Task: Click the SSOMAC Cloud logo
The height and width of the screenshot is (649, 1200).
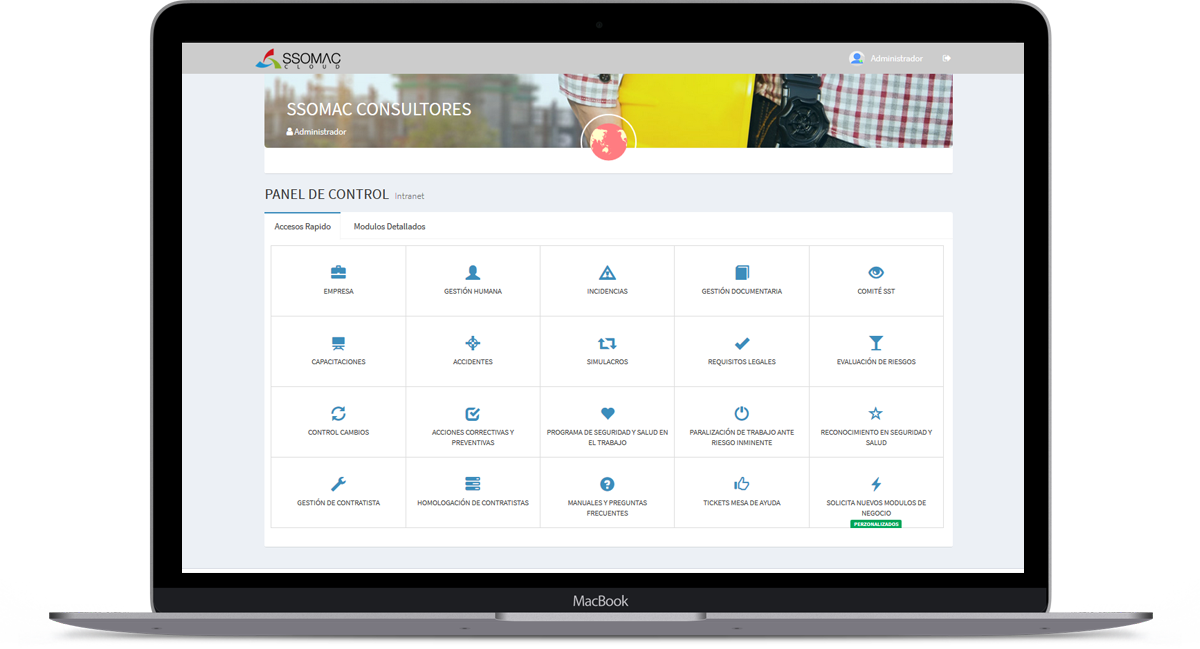Action: pos(298,59)
